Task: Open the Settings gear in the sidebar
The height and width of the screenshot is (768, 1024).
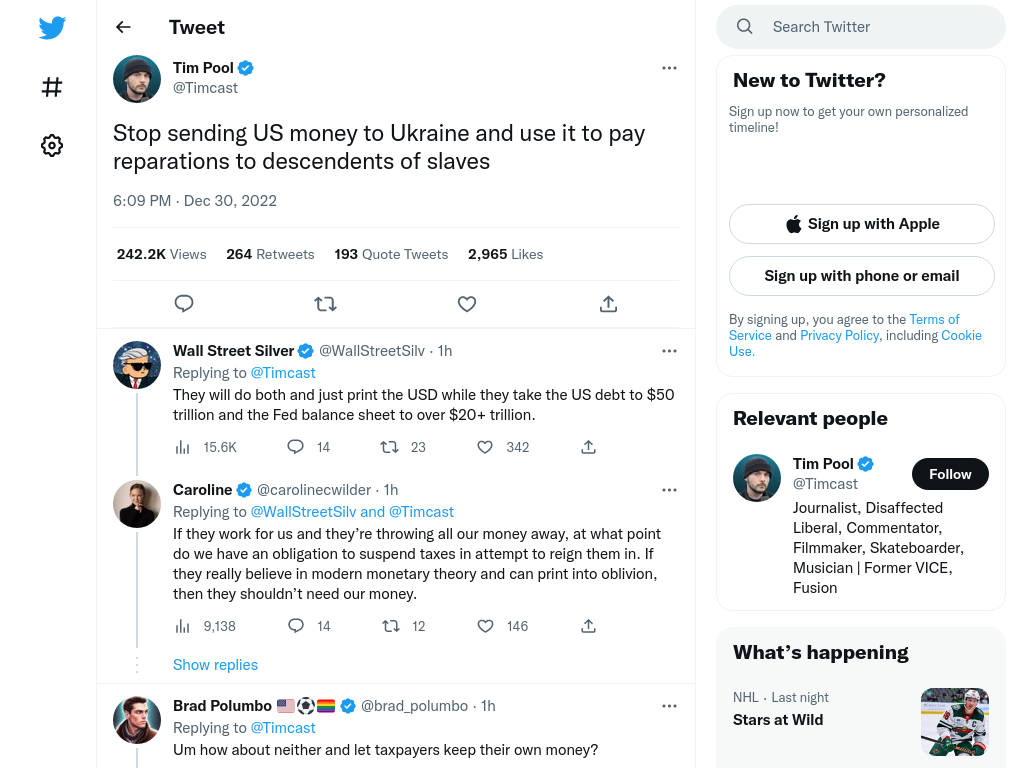Action: (x=52, y=145)
